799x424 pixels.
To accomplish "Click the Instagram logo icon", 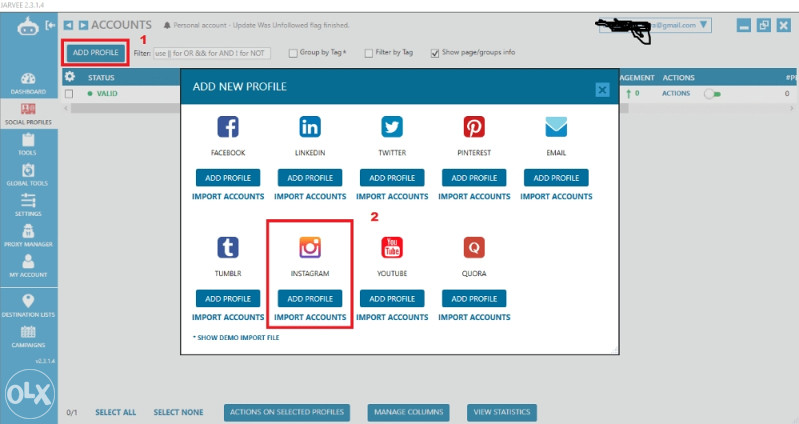I will (x=310, y=248).
